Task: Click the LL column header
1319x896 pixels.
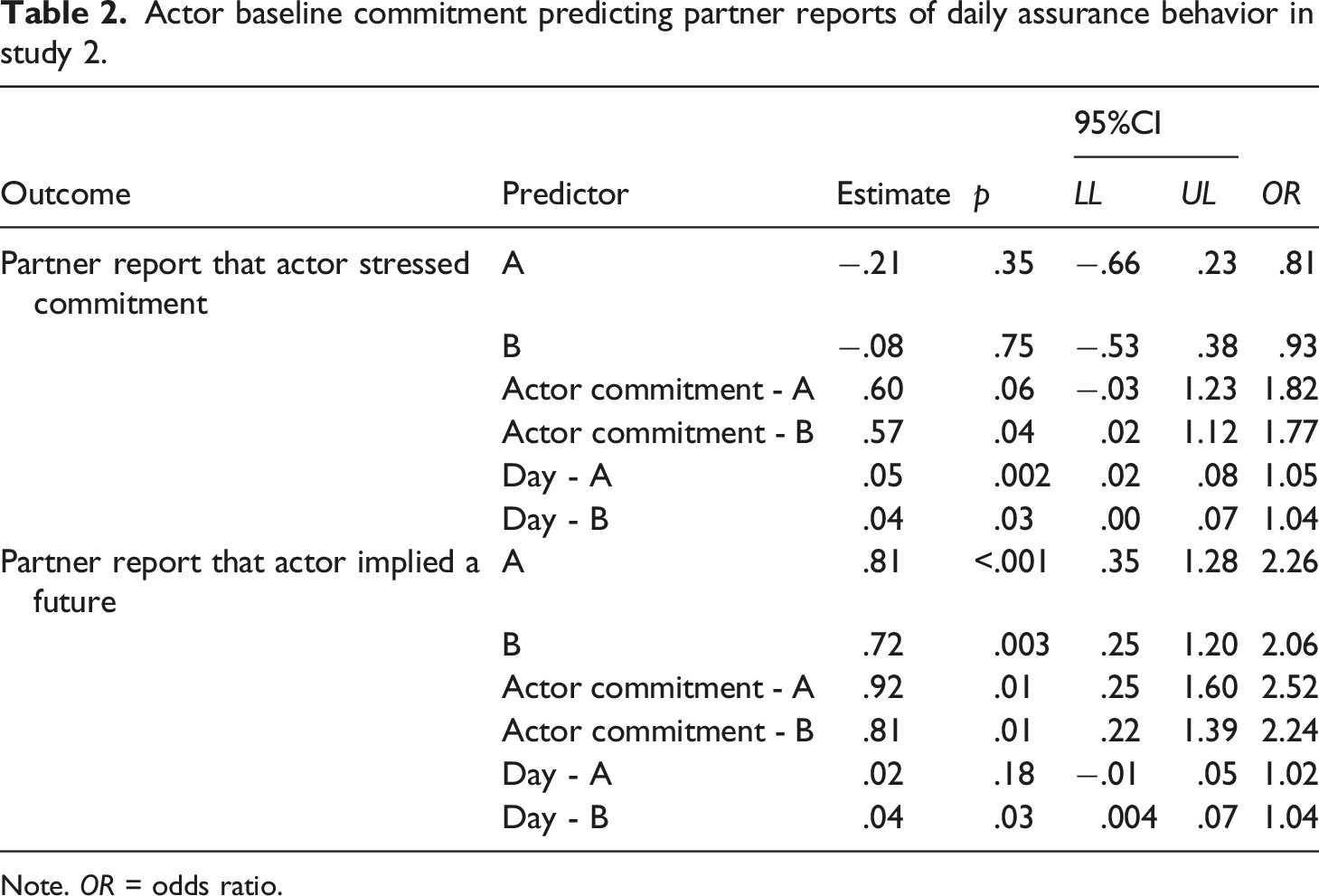Action: (x=1088, y=193)
